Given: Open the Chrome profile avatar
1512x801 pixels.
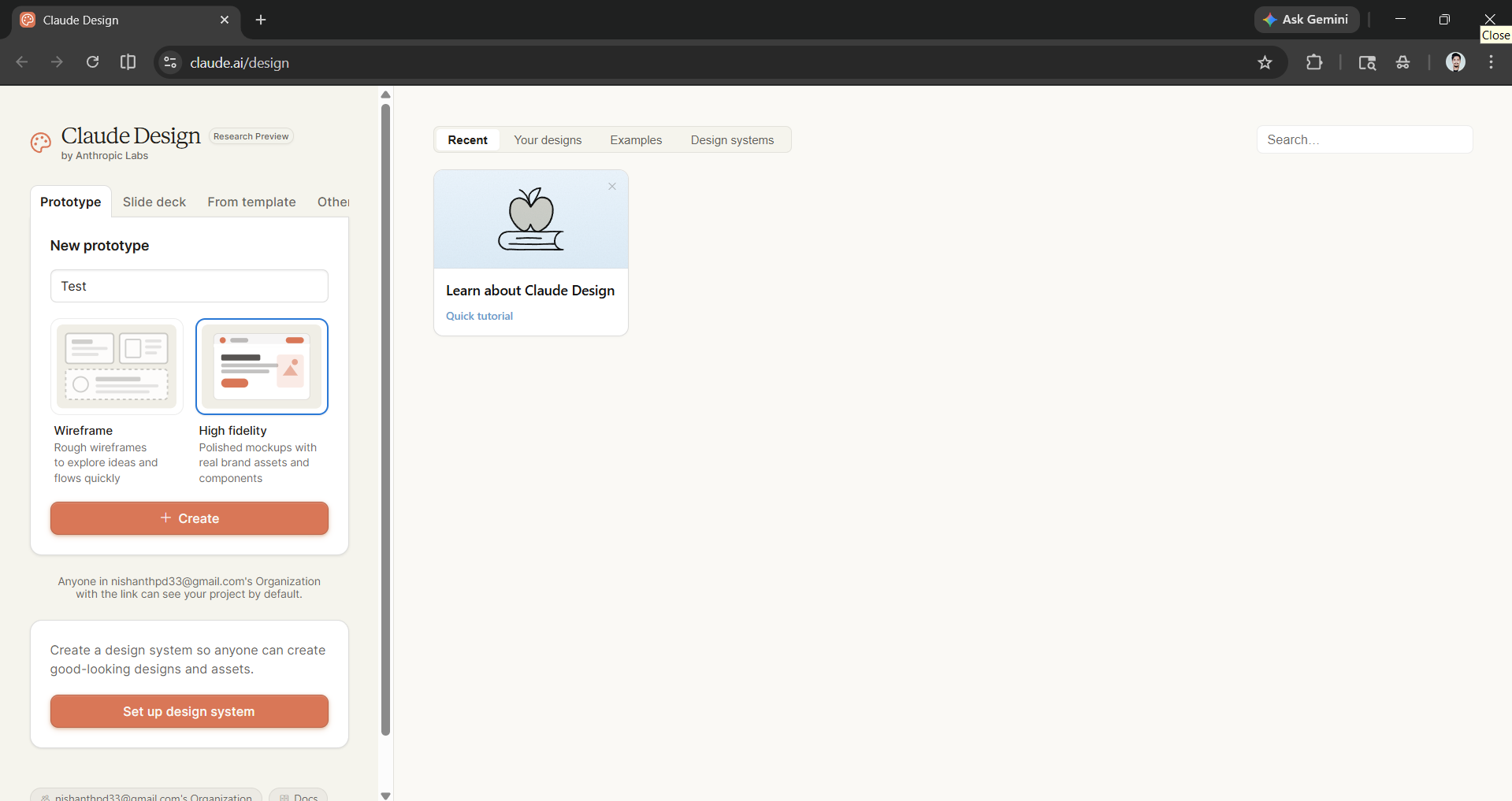Looking at the screenshot, I should point(1455,62).
